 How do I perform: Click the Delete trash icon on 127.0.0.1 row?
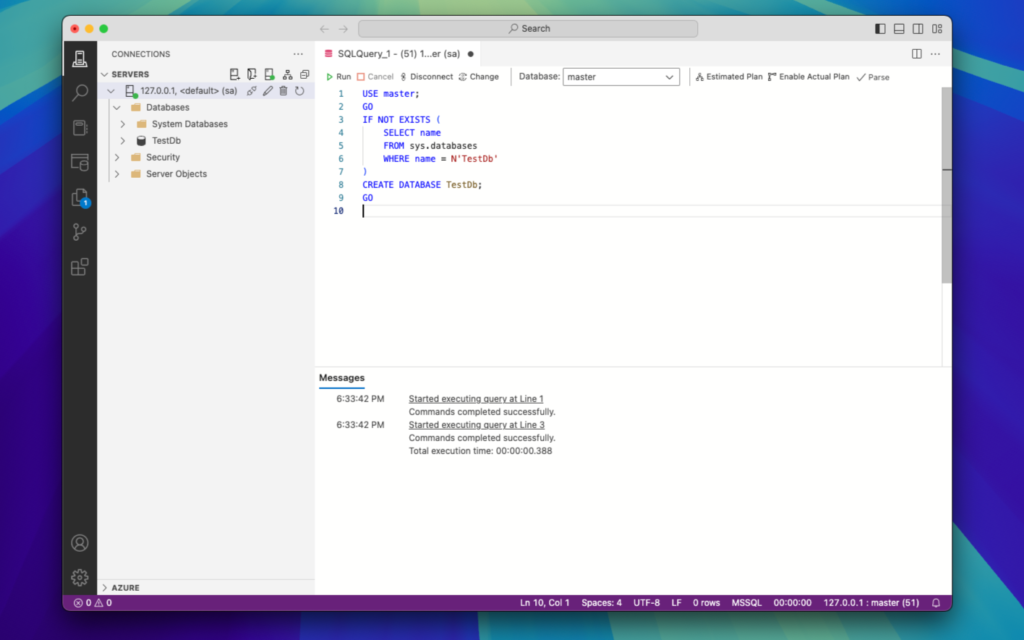click(283, 91)
